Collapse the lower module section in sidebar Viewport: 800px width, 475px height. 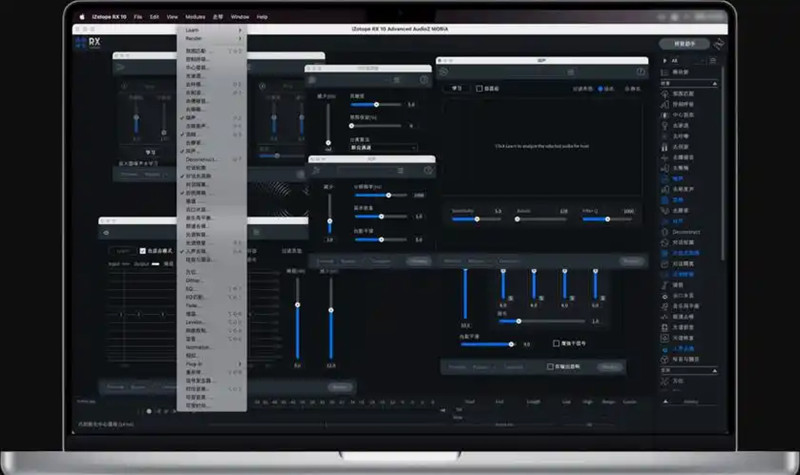pyautogui.click(x=714, y=370)
